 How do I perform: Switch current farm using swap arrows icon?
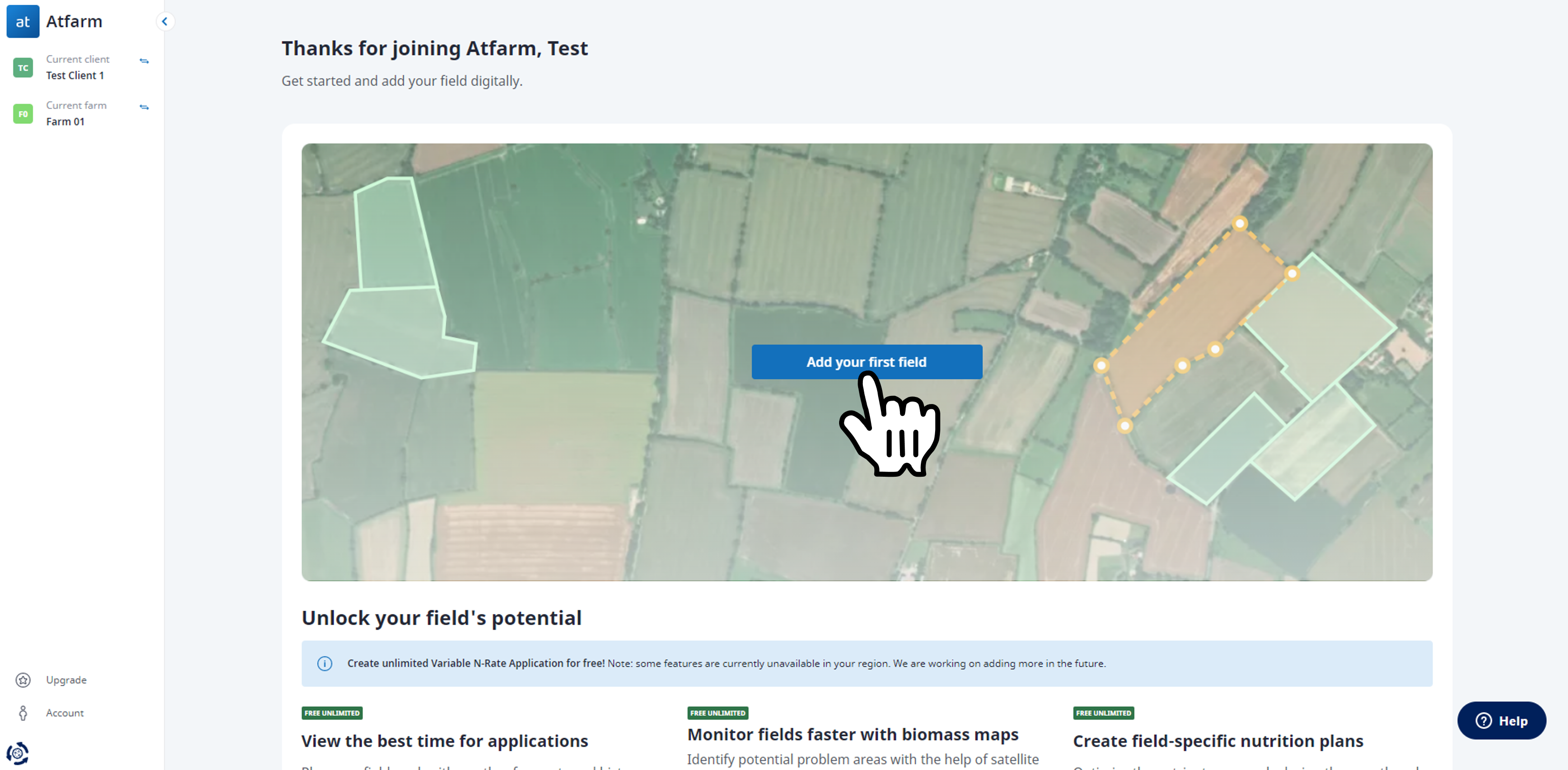[x=144, y=107]
